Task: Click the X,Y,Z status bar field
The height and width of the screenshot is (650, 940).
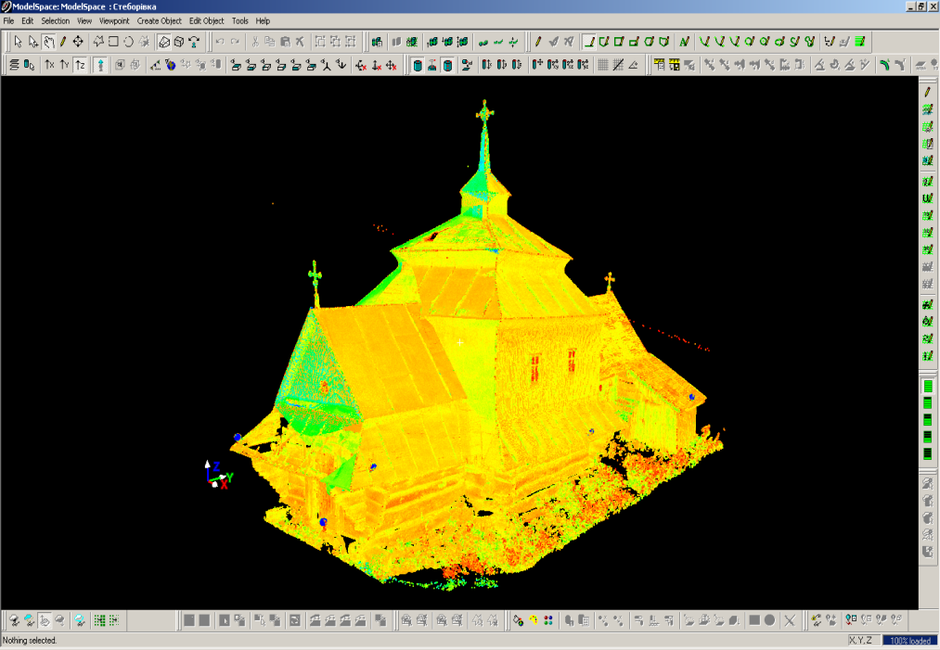Action: pos(864,640)
